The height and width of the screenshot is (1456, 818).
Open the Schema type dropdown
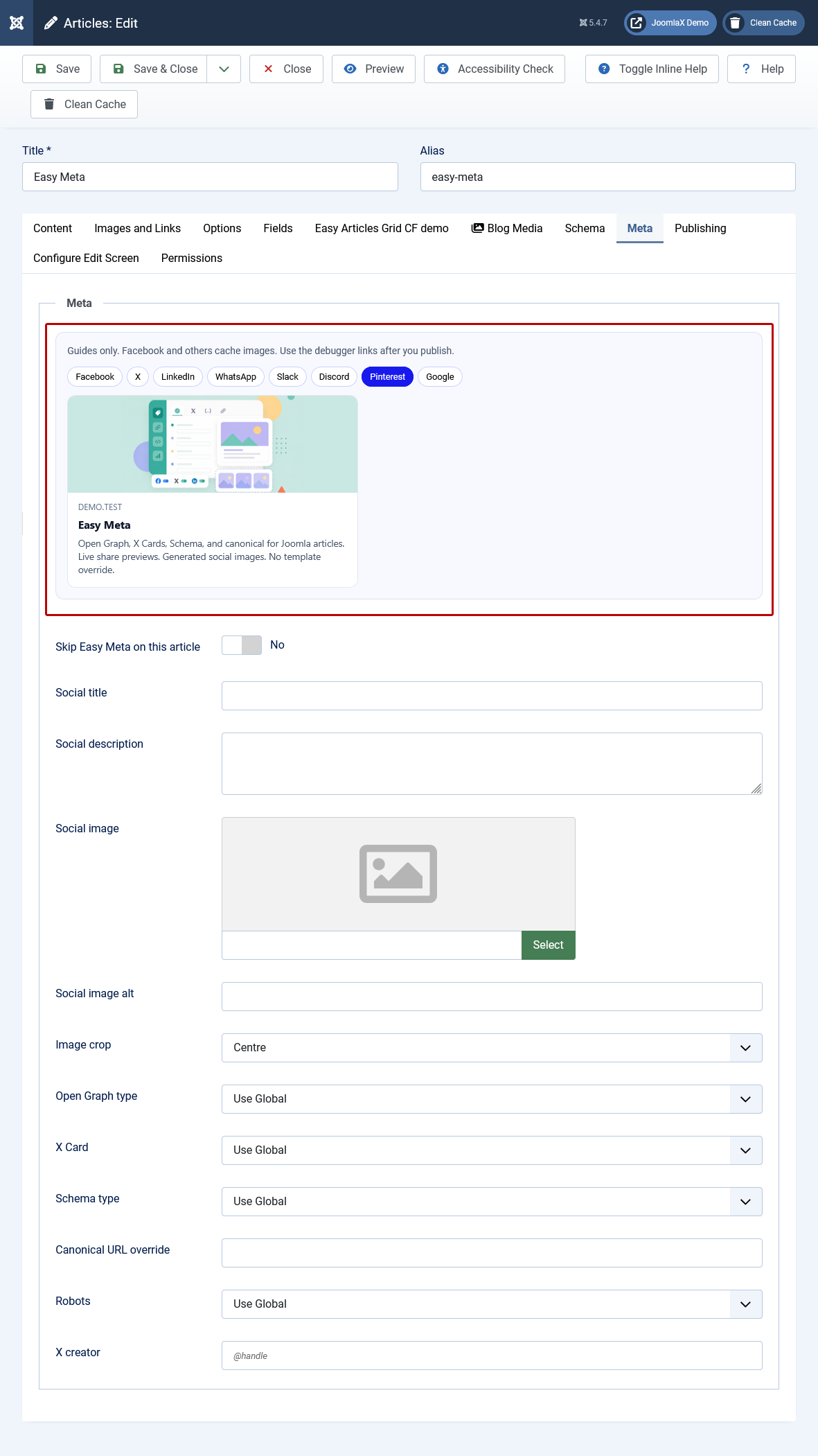click(x=492, y=1202)
